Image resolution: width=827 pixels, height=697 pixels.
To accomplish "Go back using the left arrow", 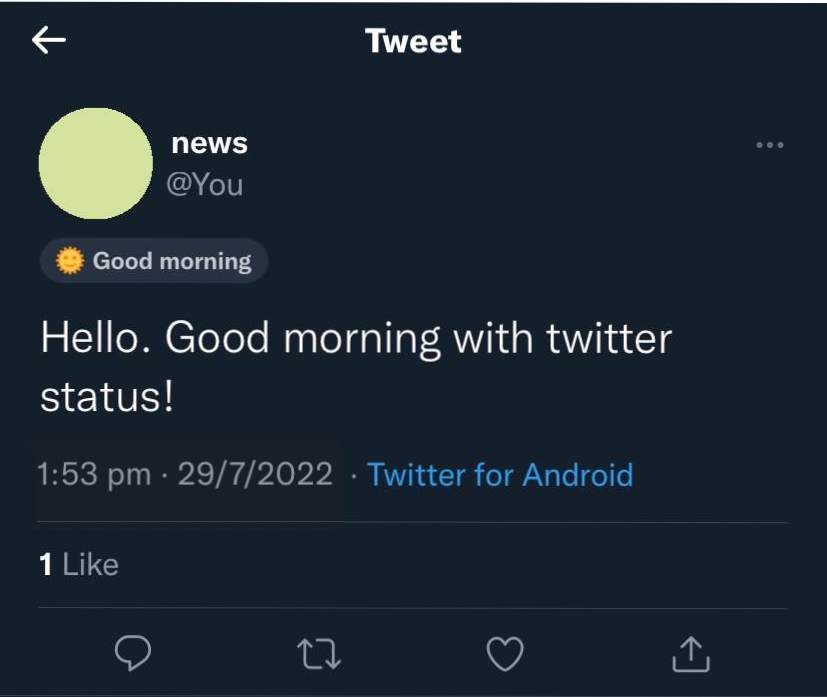I will click(49, 40).
